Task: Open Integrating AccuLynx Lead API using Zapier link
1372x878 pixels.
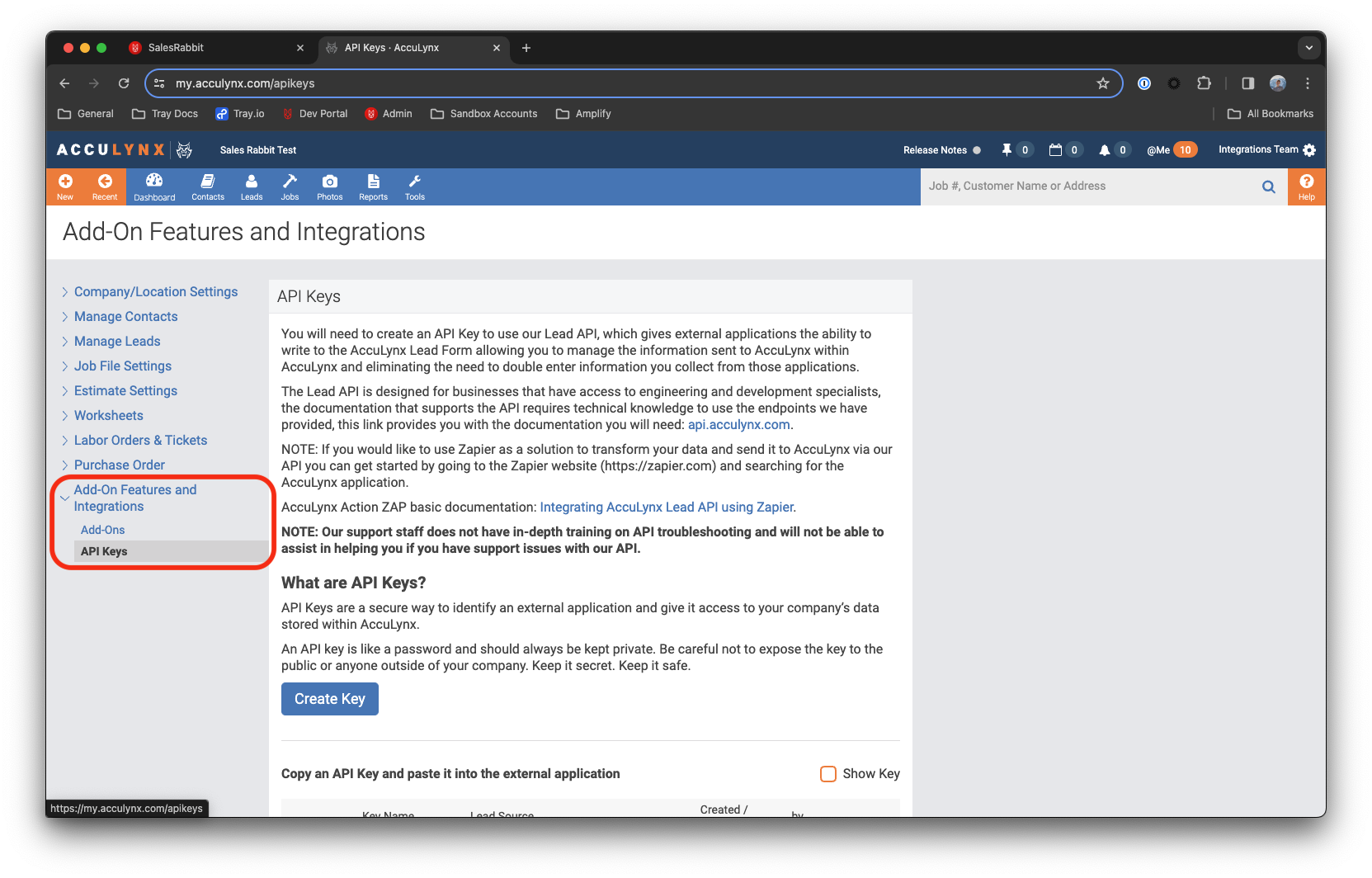Action: point(667,507)
